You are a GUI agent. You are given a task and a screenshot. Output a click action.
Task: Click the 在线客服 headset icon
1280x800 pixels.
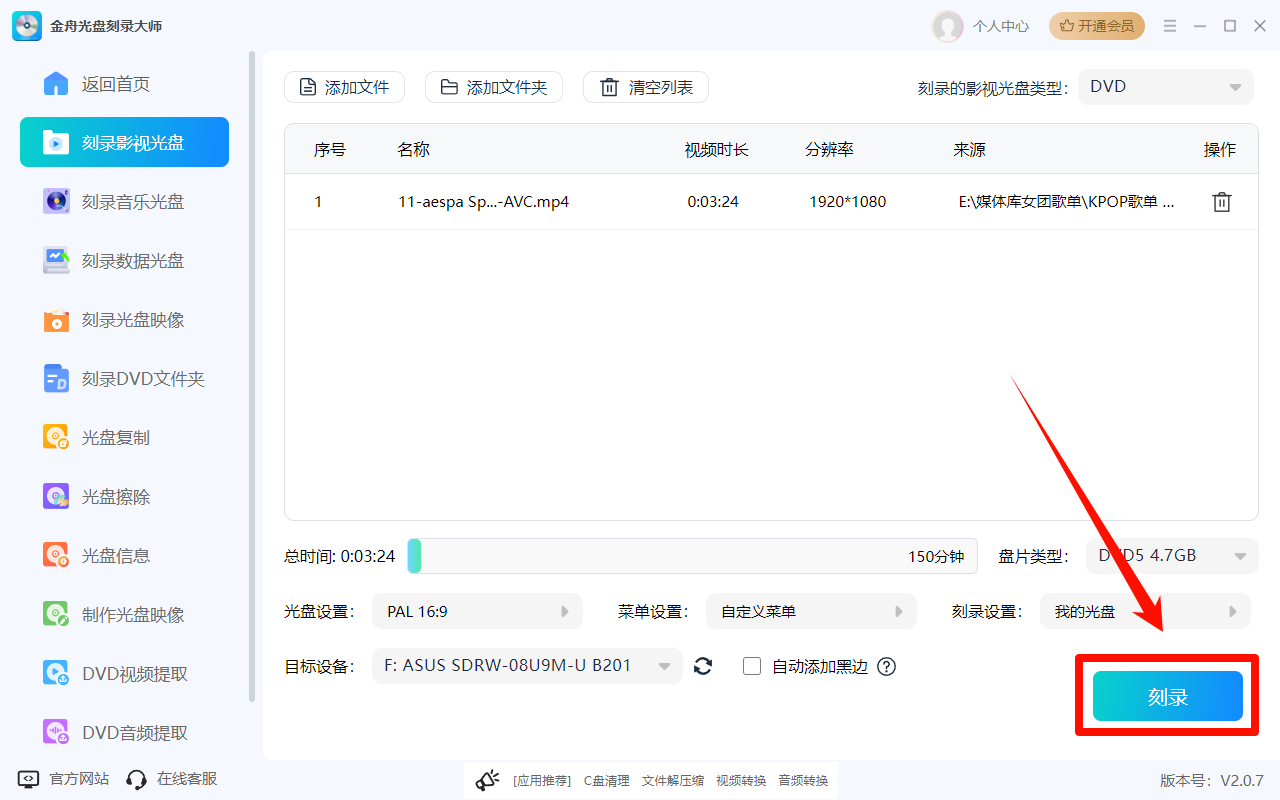pos(137,779)
